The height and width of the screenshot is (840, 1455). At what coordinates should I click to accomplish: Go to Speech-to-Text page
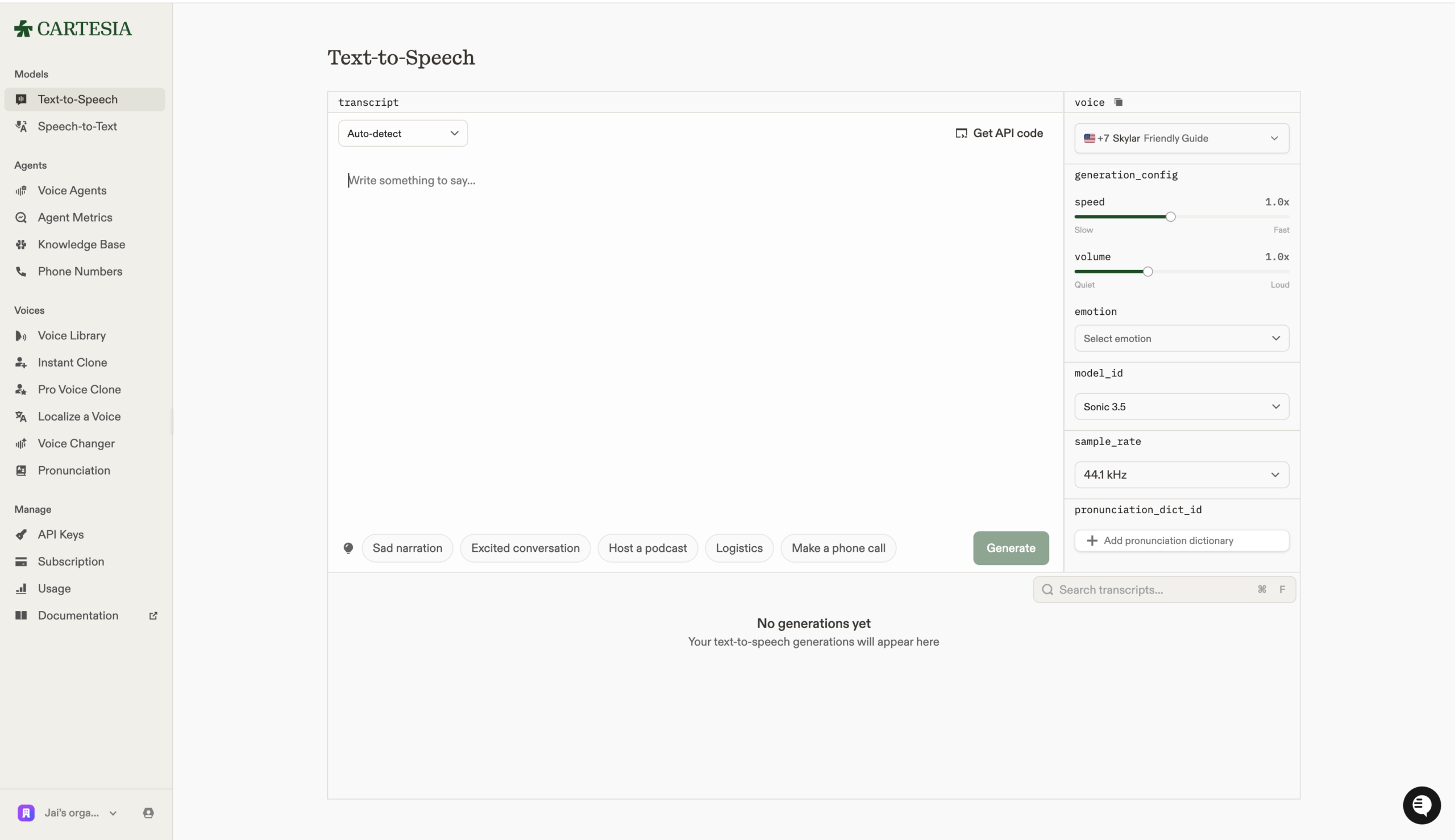tap(85, 126)
